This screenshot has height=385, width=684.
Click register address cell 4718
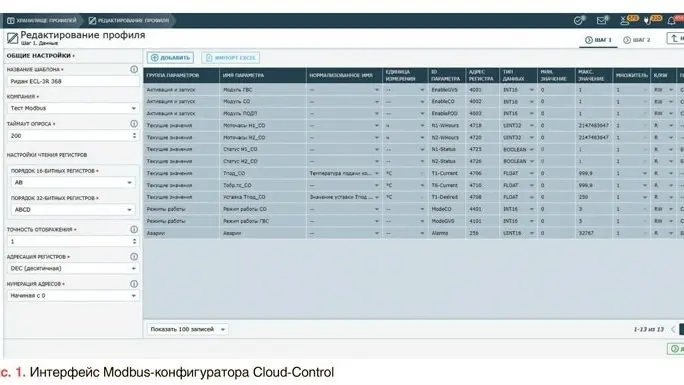(x=482, y=126)
